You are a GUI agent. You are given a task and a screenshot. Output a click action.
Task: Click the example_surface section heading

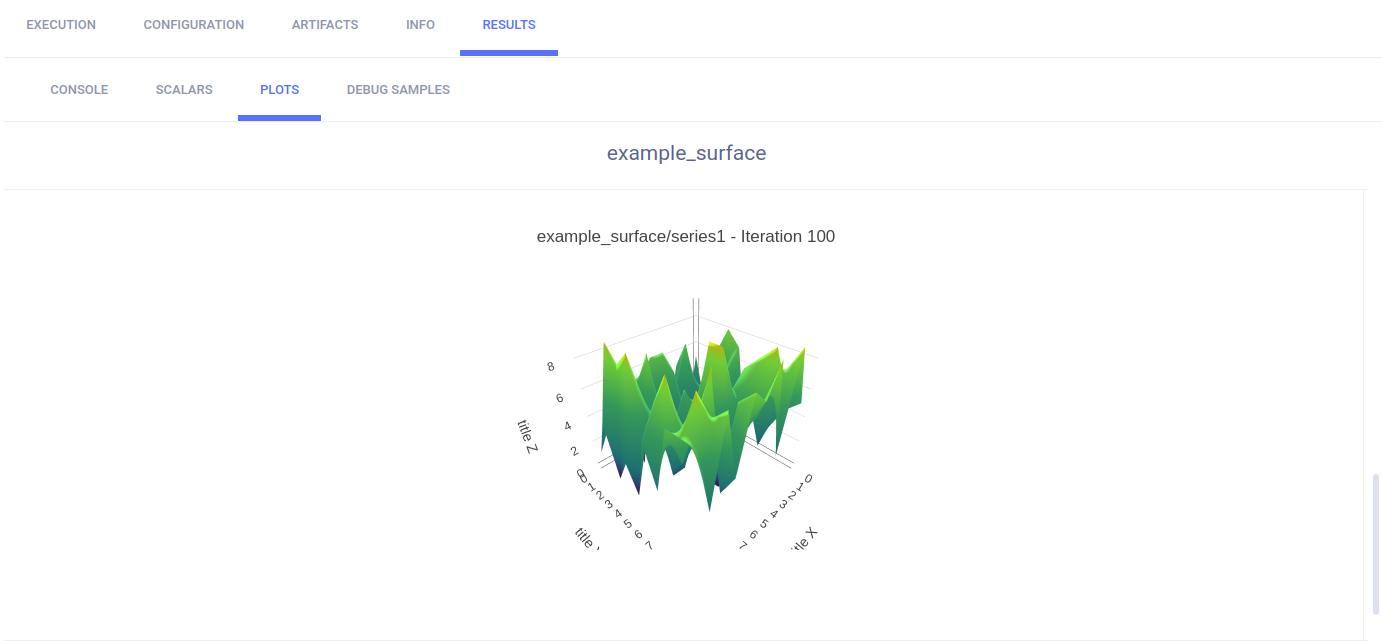point(686,153)
